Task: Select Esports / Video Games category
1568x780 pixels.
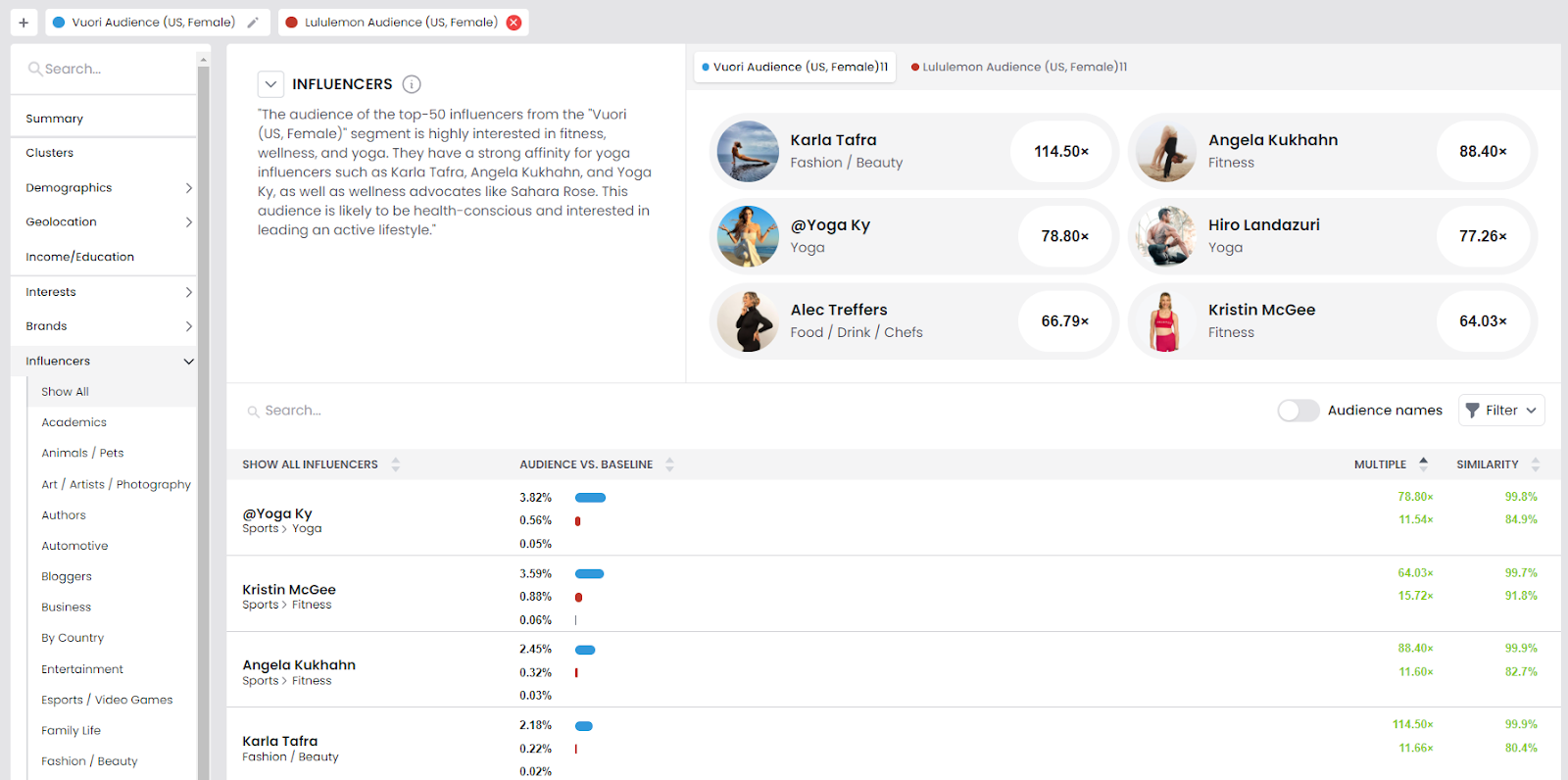Action: coord(107,700)
